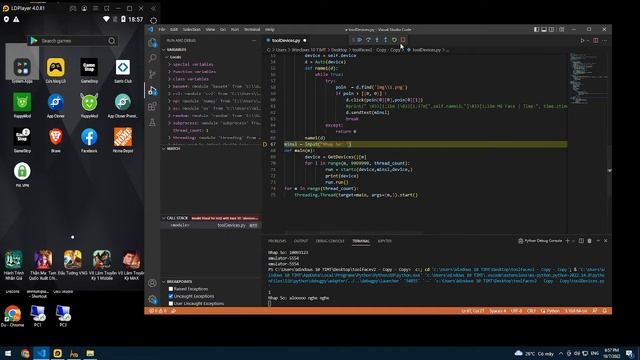Open the Extensions view
Viewport: 640px width, 360px height.
(152, 107)
